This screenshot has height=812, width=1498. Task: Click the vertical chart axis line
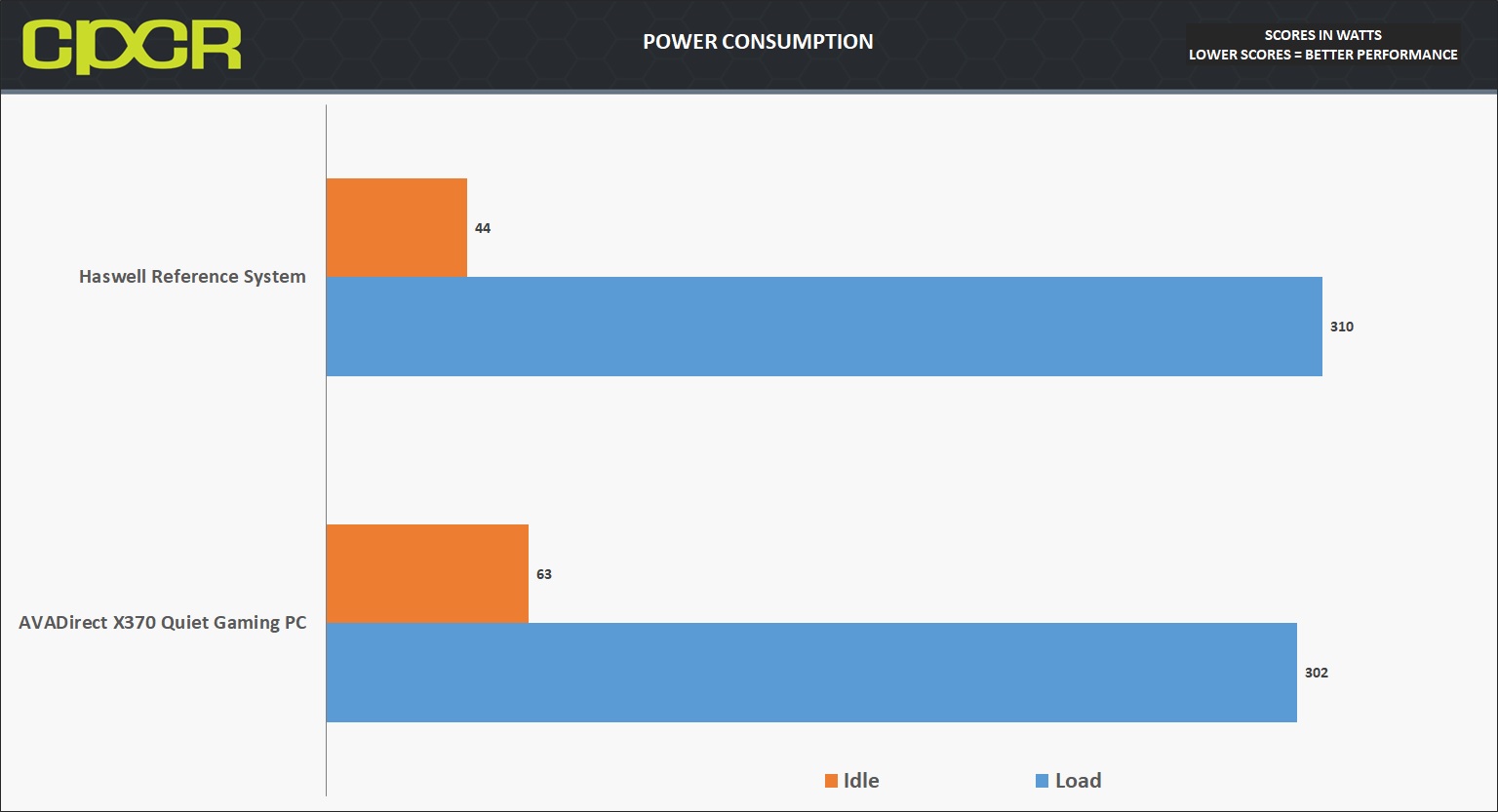pos(326,450)
